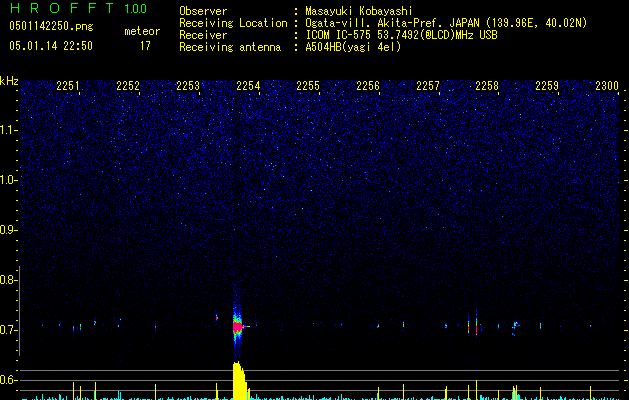This screenshot has height=400, width=629.
Task: Click the 2251 time marker
Action: coord(68,86)
